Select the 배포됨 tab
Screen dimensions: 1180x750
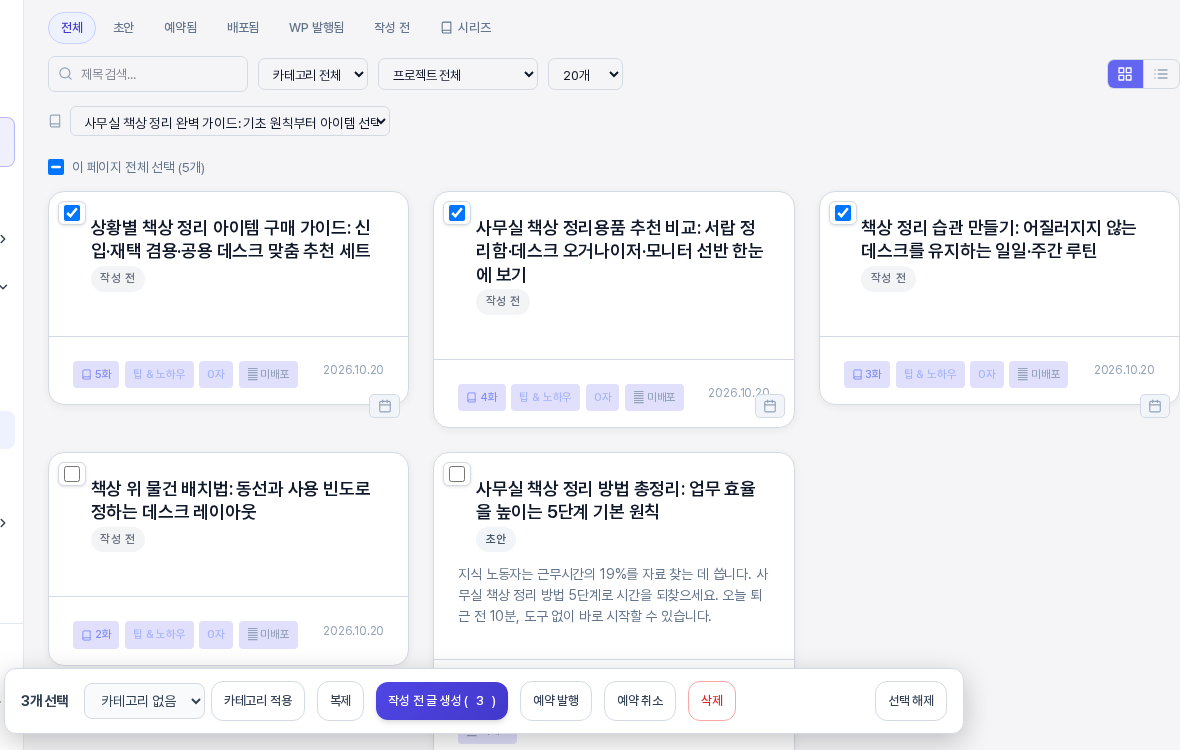click(243, 28)
